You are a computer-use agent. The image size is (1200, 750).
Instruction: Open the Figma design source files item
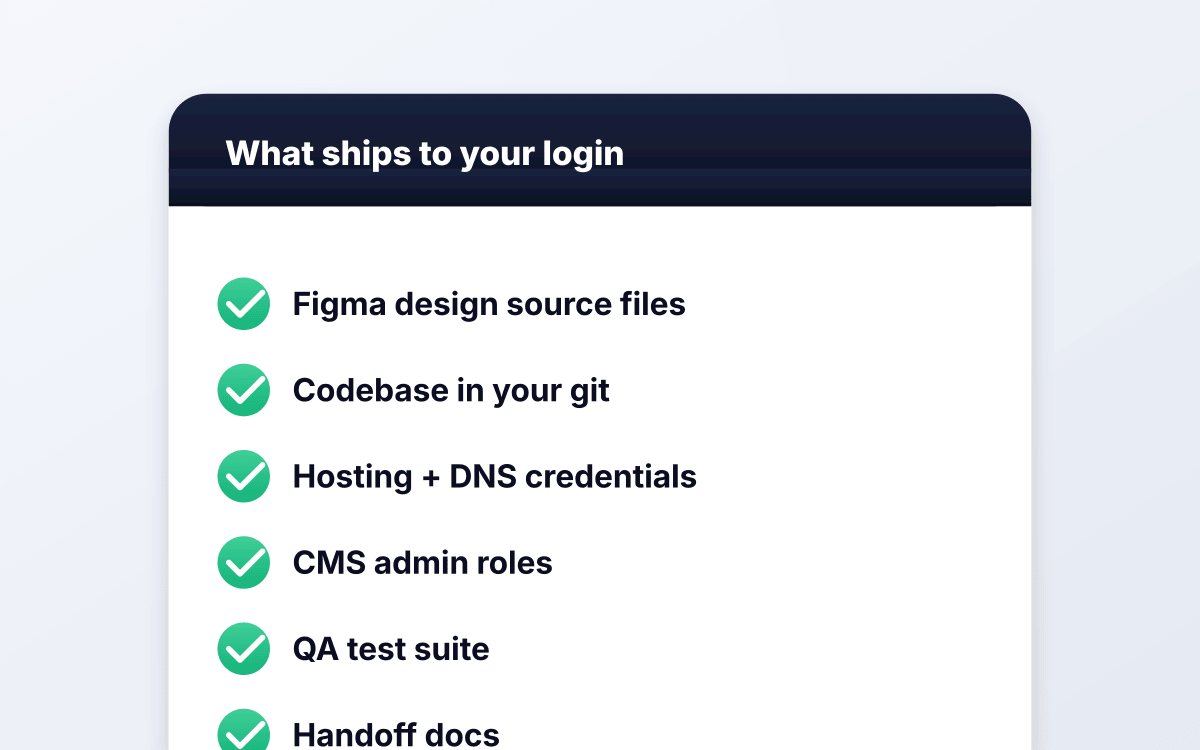point(489,304)
